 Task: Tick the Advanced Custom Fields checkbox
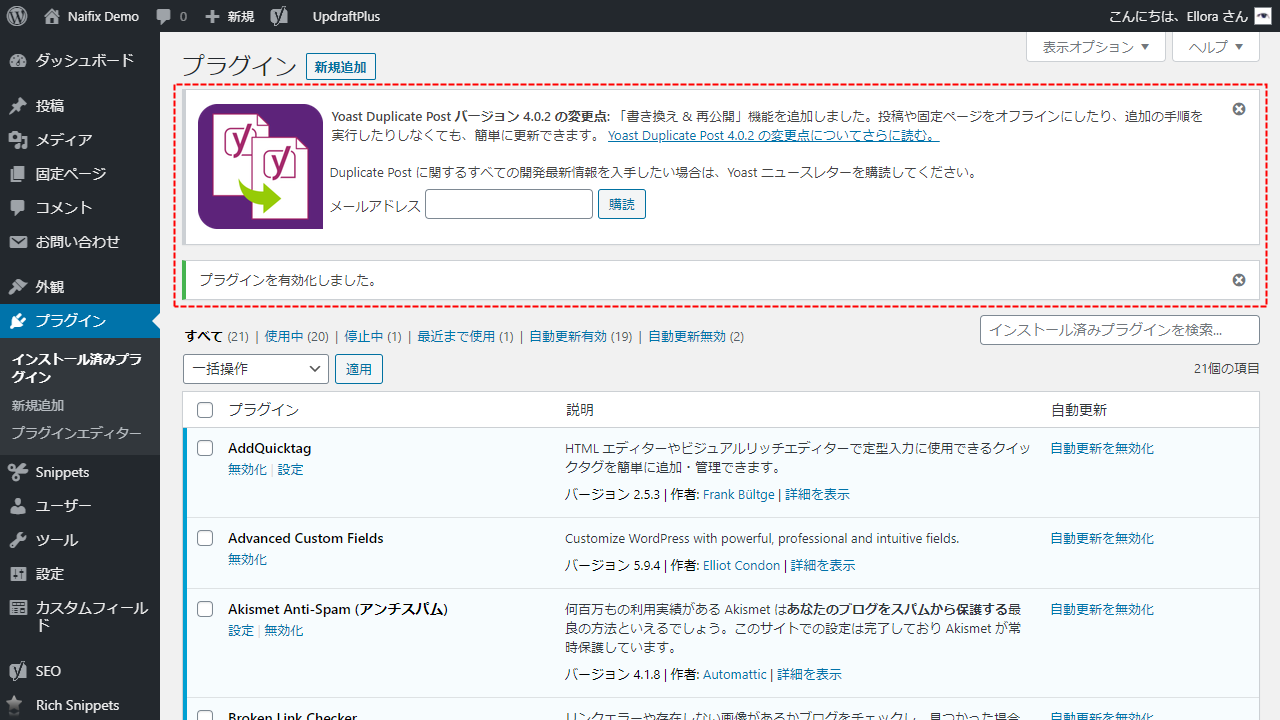pos(205,538)
